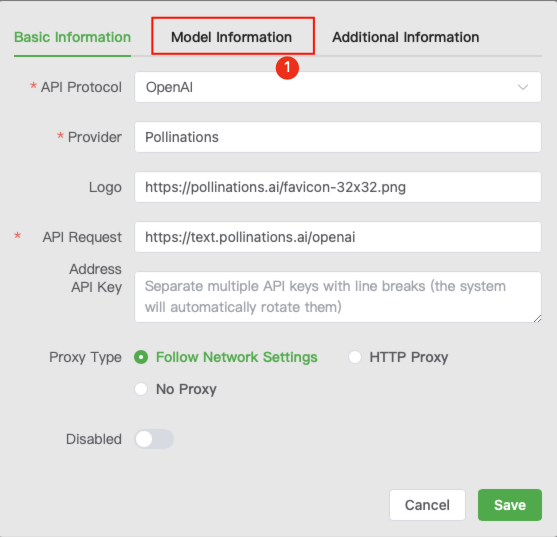This screenshot has height=537, width=557.
Task: Focus the Provider field containing Pollinations
Action: (x=338, y=137)
